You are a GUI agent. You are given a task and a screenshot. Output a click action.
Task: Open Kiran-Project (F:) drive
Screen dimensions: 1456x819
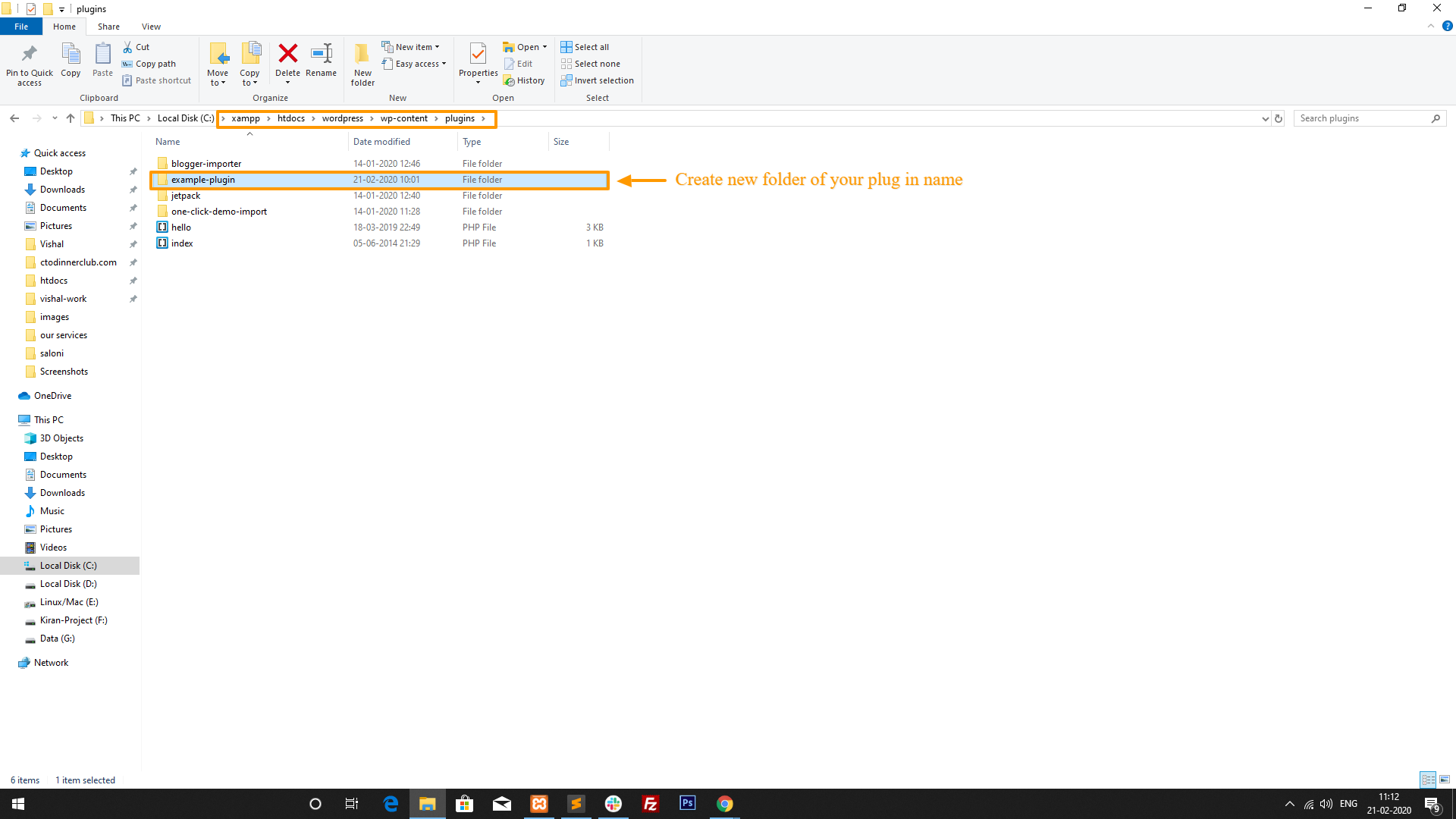(x=74, y=620)
